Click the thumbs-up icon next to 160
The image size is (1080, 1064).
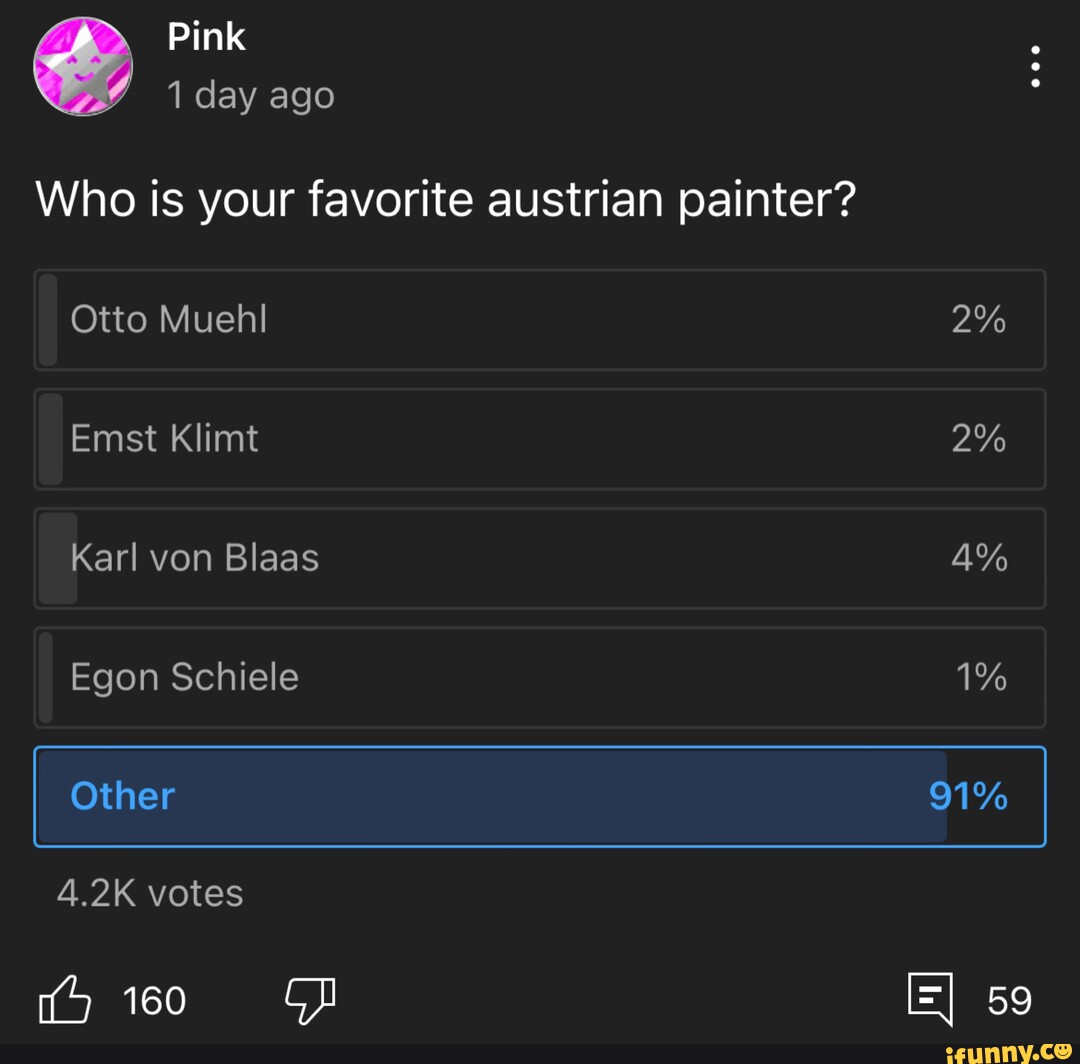point(65,999)
